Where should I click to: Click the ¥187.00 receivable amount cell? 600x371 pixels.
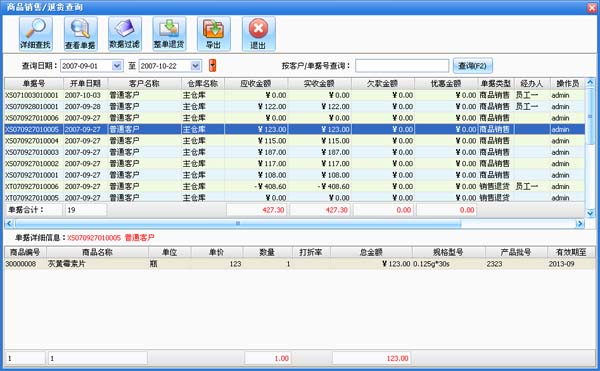256,152
